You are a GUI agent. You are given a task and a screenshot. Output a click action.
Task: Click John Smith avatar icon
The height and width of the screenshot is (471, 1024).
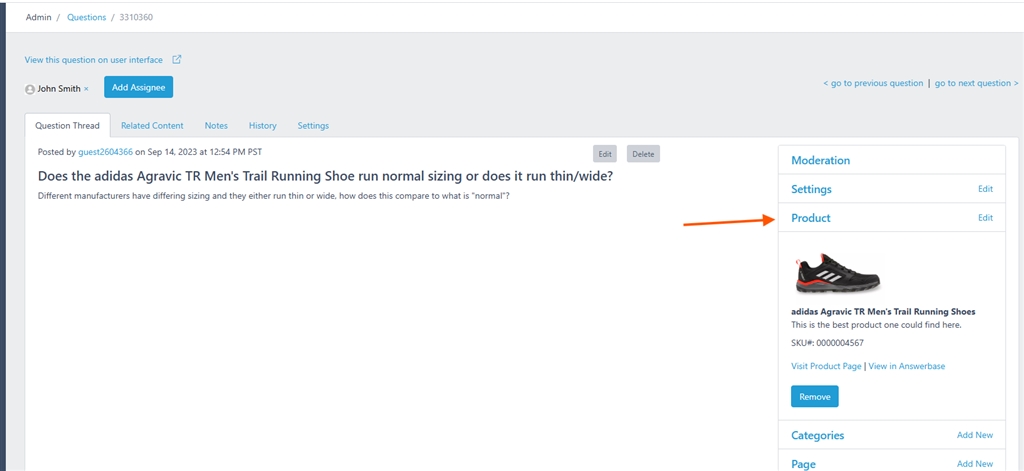tap(29, 89)
